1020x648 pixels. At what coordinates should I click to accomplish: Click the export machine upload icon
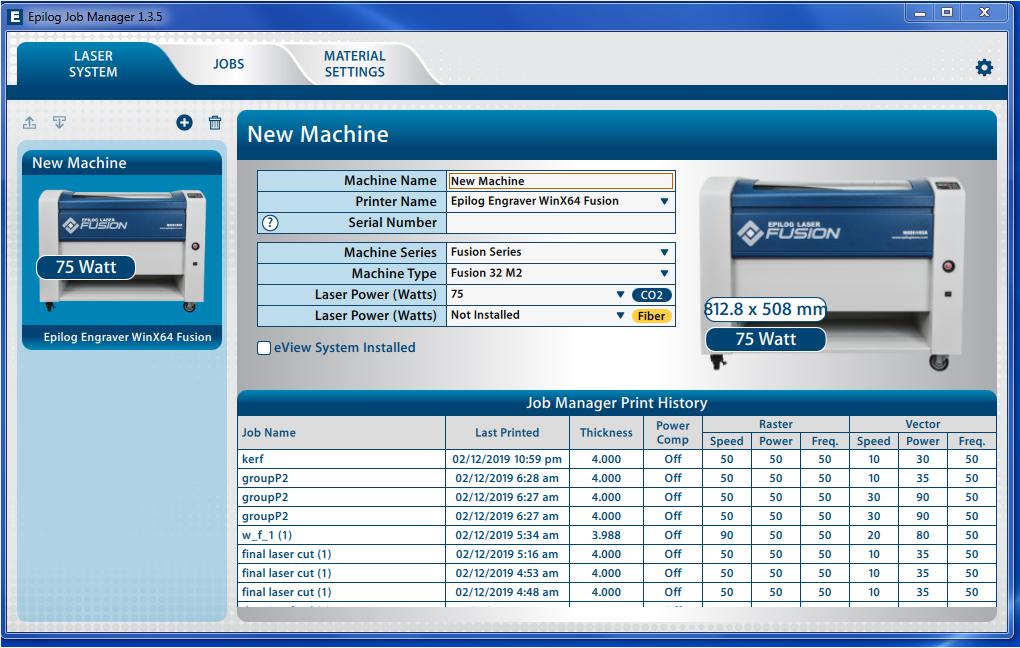tap(30, 122)
